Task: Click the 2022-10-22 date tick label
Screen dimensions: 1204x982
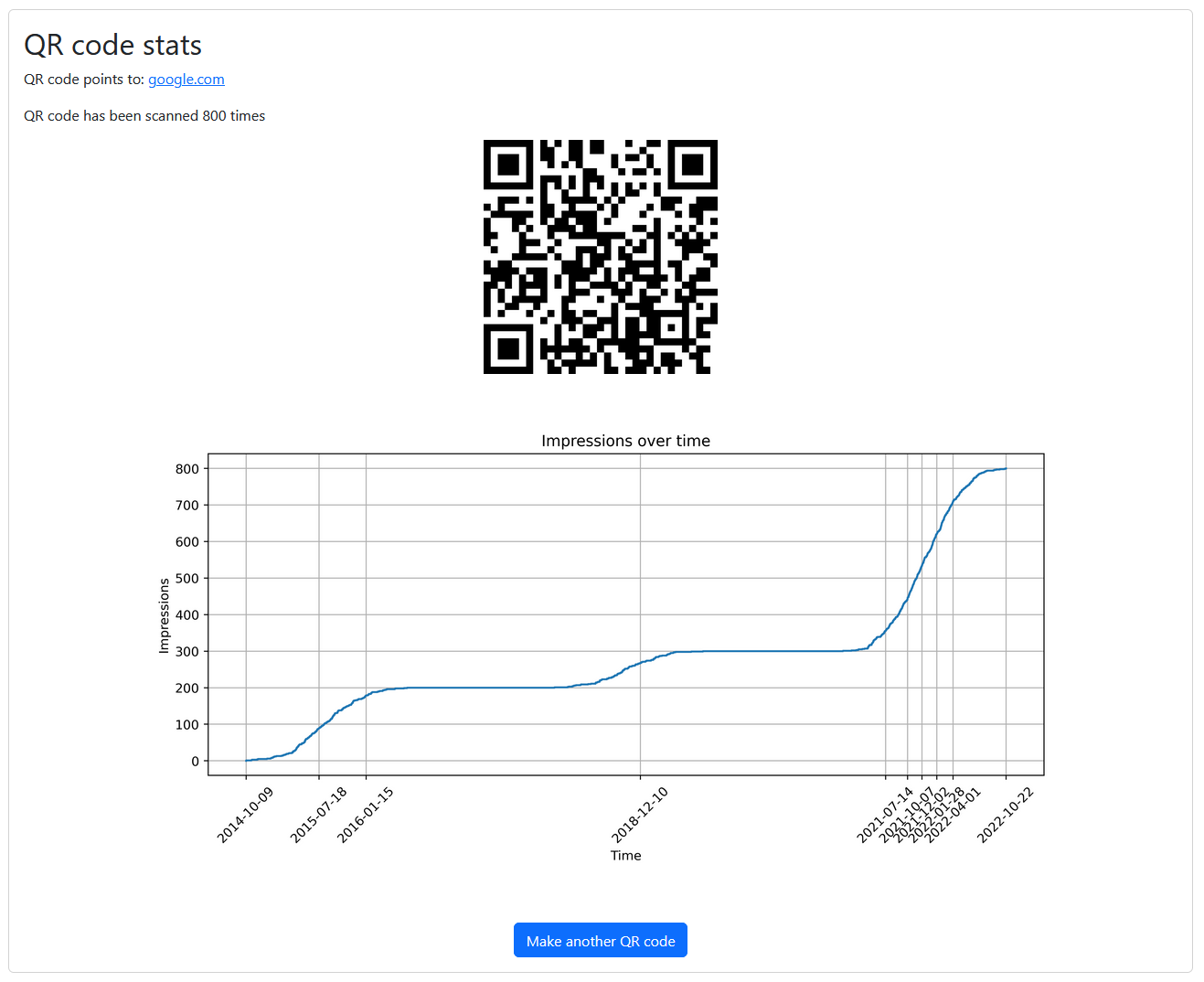Action: click(1006, 815)
